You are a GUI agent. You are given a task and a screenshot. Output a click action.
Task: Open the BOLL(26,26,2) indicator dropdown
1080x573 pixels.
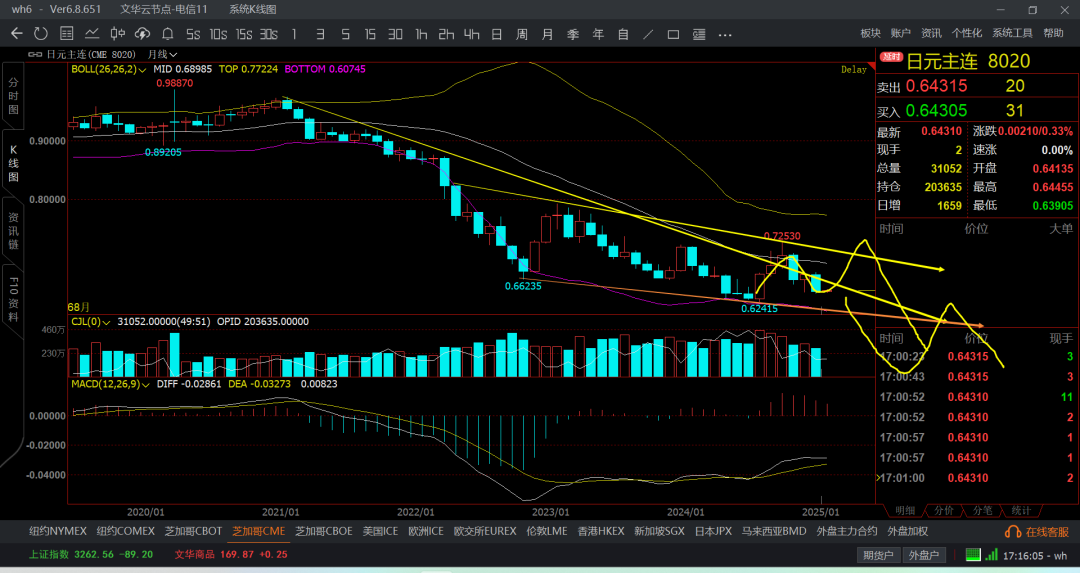(110, 70)
